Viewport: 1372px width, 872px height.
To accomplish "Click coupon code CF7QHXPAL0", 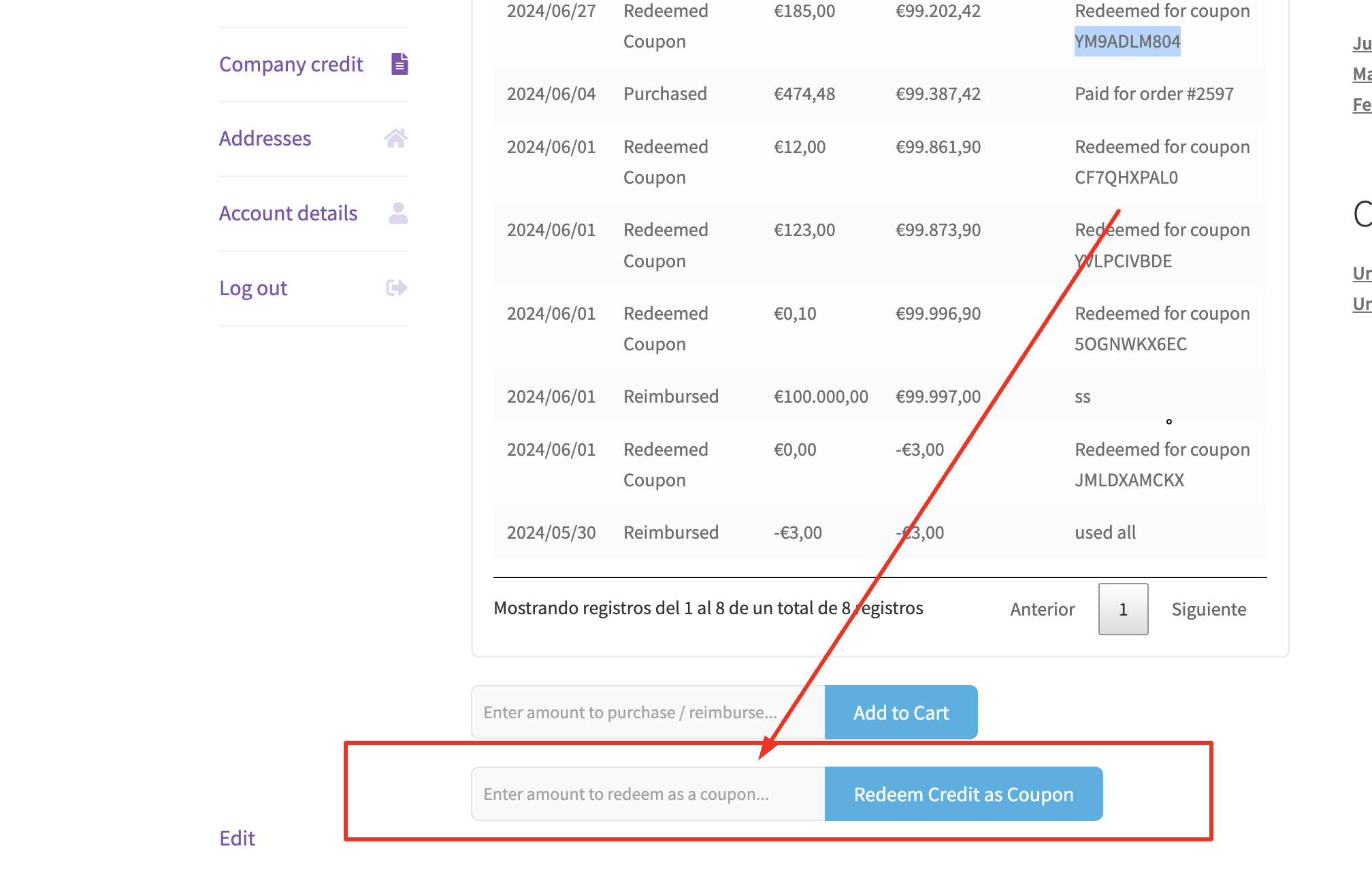I will coord(1126,178).
